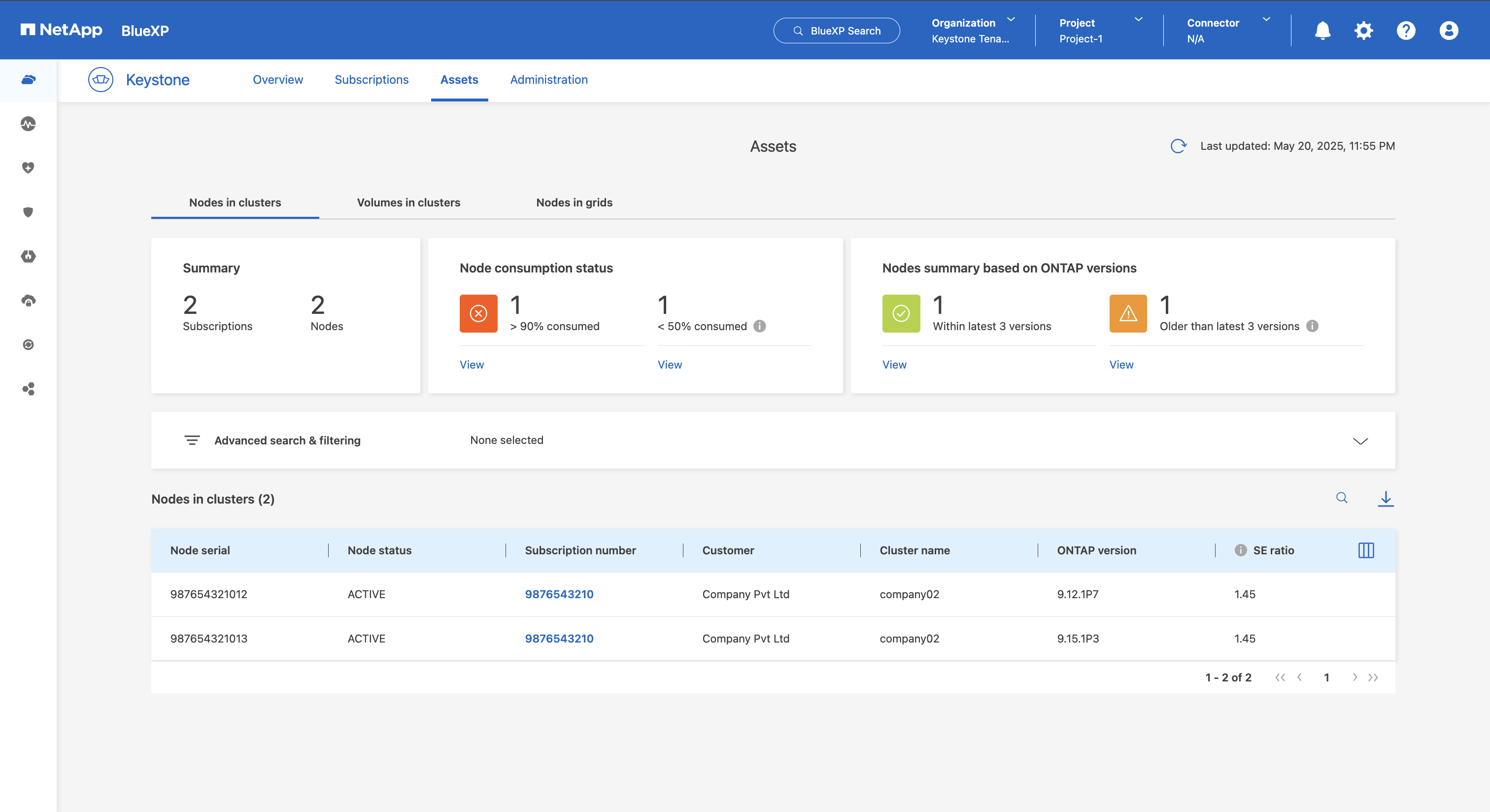1490x812 pixels.
Task: Open subscription 9876543210 for node 987654321012
Action: [x=559, y=594]
